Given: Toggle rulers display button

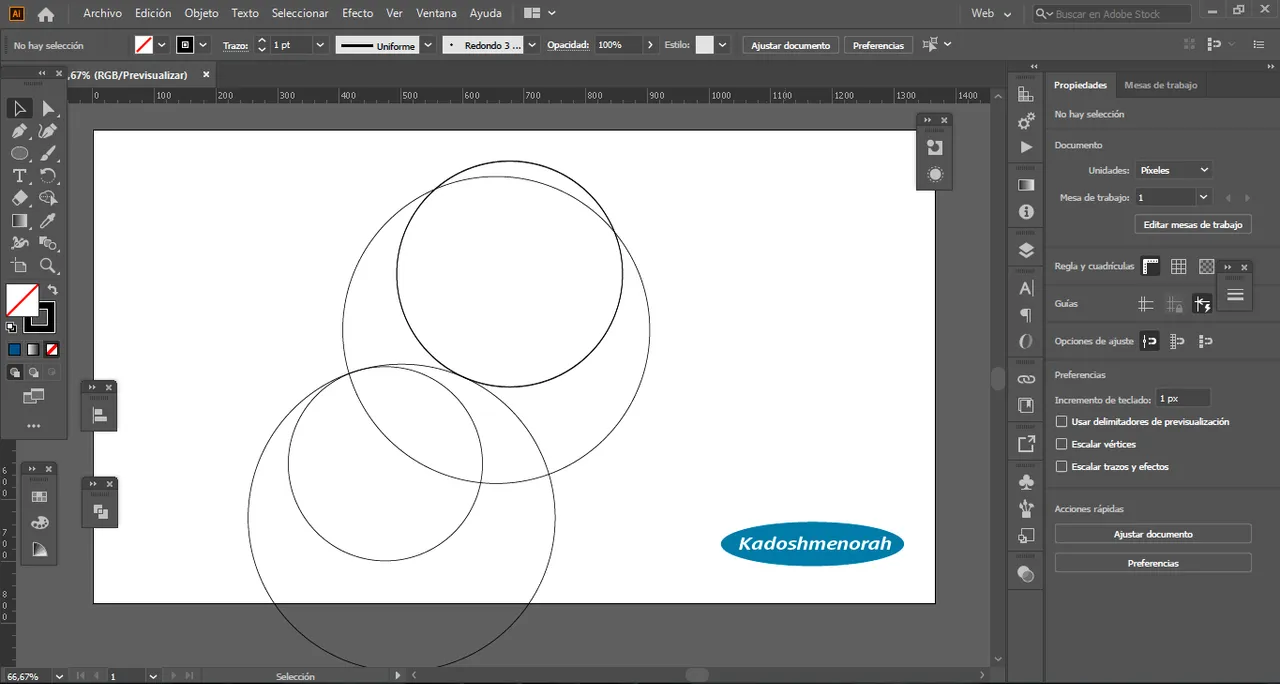Looking at the screenshot, I should tap(1151, 267).
